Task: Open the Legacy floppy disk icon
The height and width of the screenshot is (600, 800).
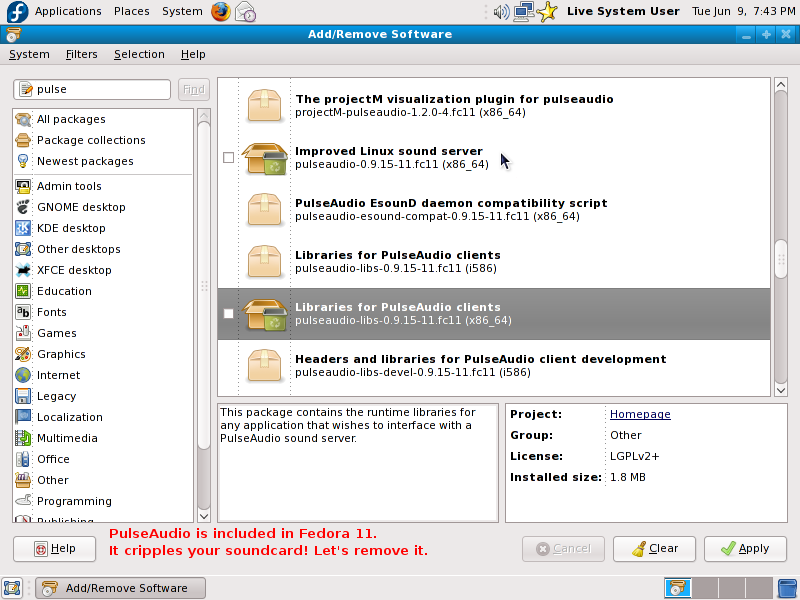Action: pos(23,396)
